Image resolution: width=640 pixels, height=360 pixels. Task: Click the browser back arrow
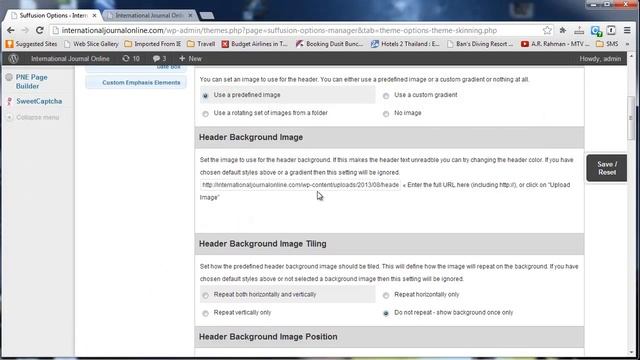coord(11,30)
